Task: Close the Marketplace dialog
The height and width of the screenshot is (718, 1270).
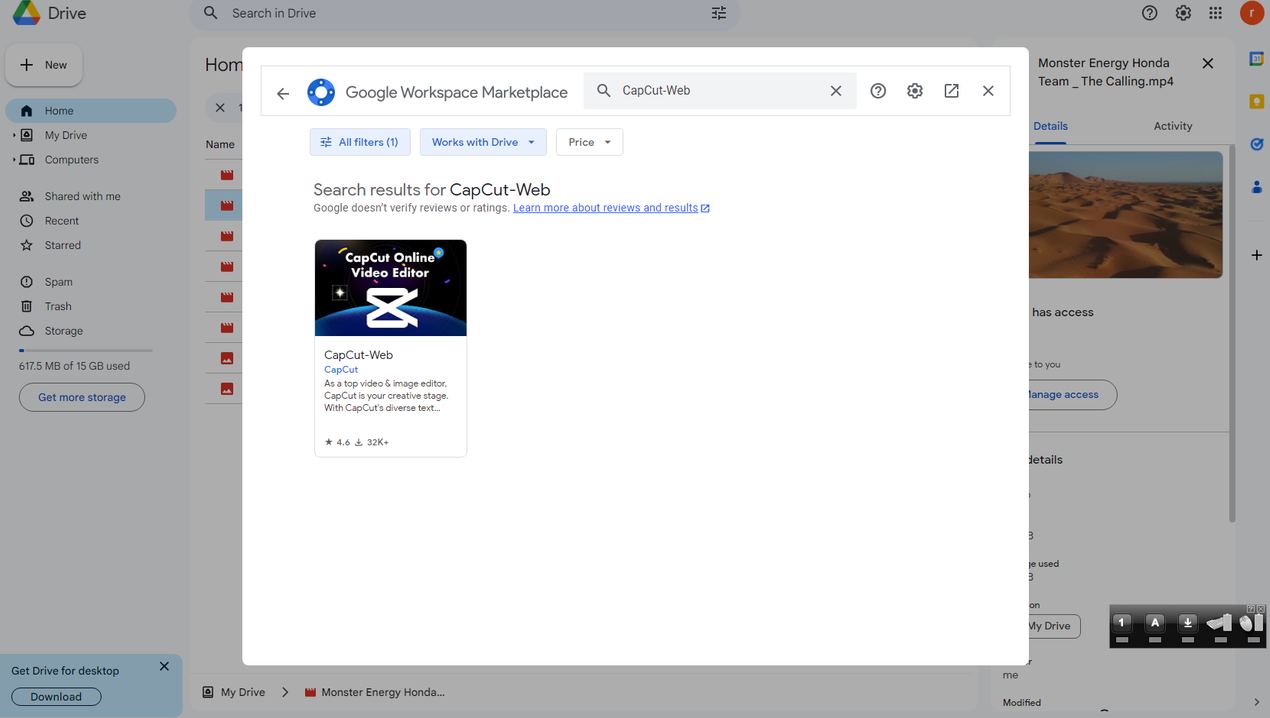Action: tap(988, 91)
